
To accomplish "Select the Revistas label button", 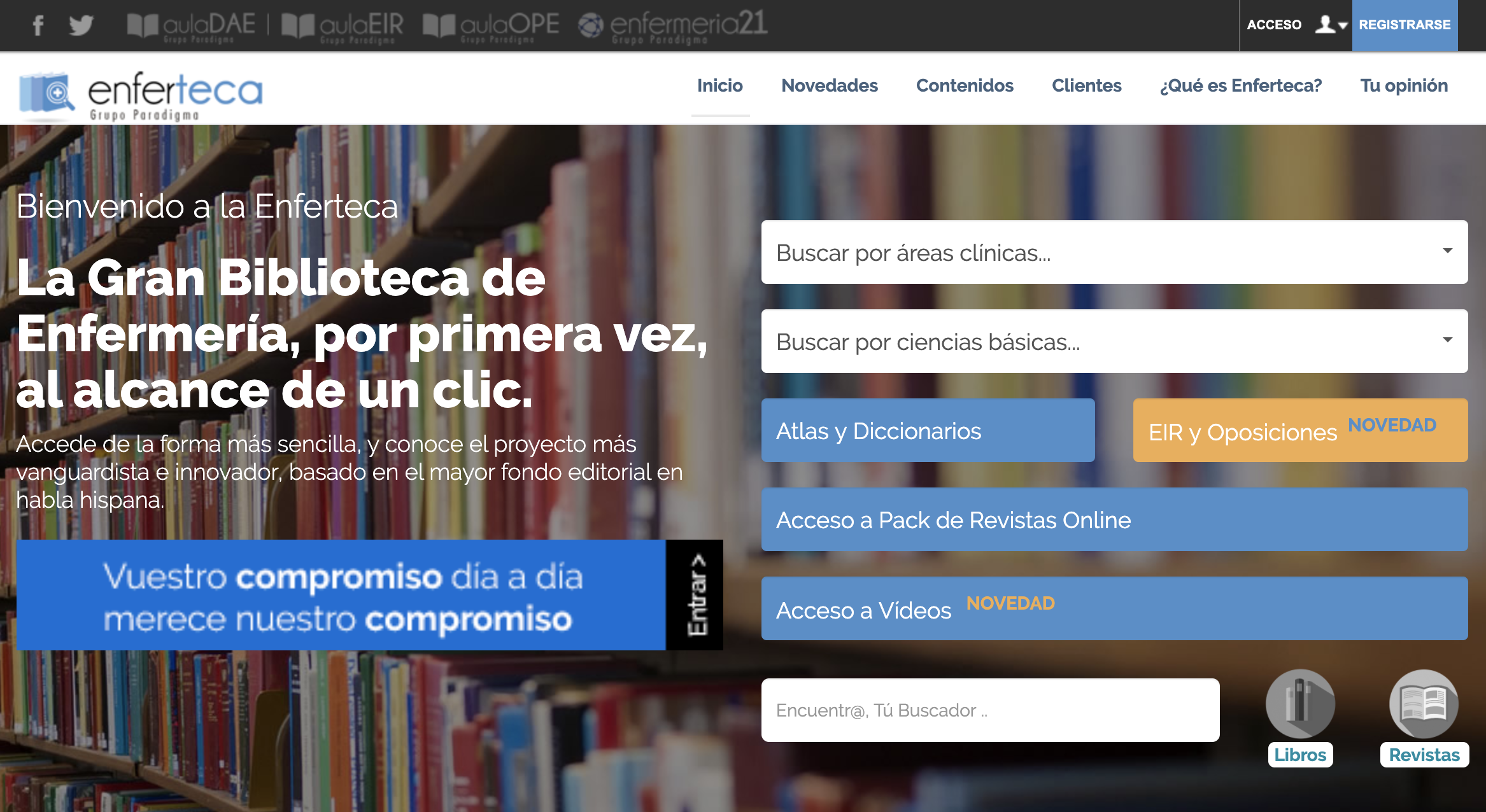I will click(x=1424, y=755).
